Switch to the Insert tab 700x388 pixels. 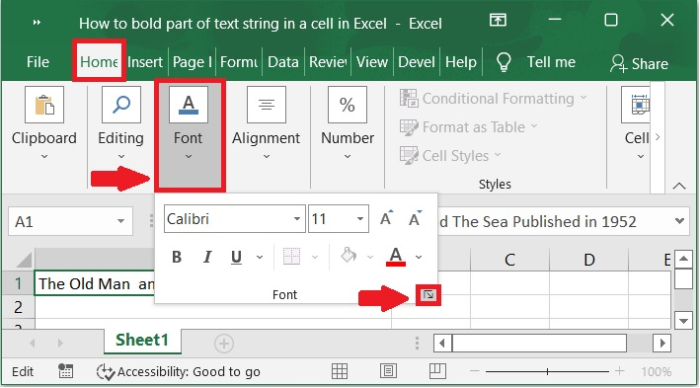point(145,62)
